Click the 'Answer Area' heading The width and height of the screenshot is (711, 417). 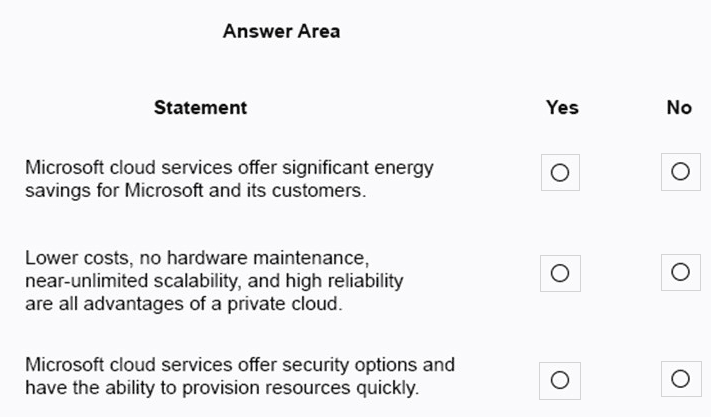pyautogui.click(x=281, y=31)
